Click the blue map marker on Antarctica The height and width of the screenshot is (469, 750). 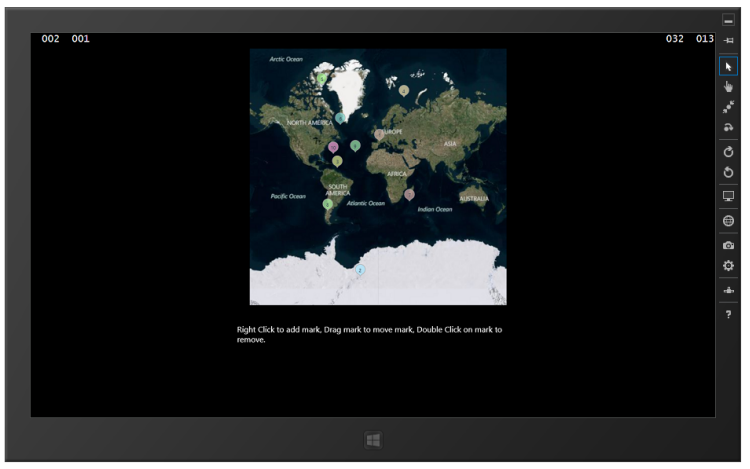[x=360, y=269]
